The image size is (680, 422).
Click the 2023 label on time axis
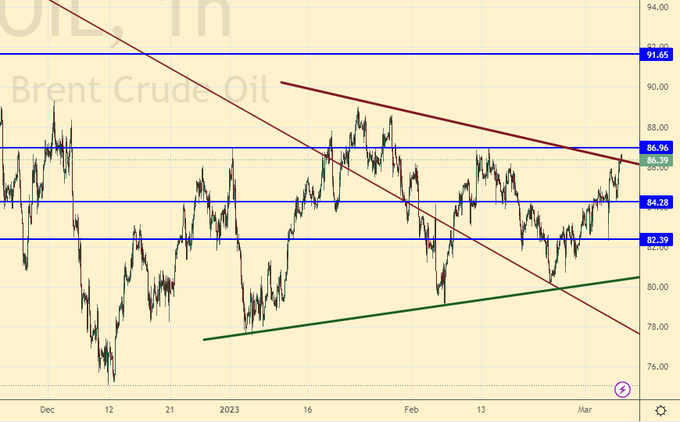[232, 410]
